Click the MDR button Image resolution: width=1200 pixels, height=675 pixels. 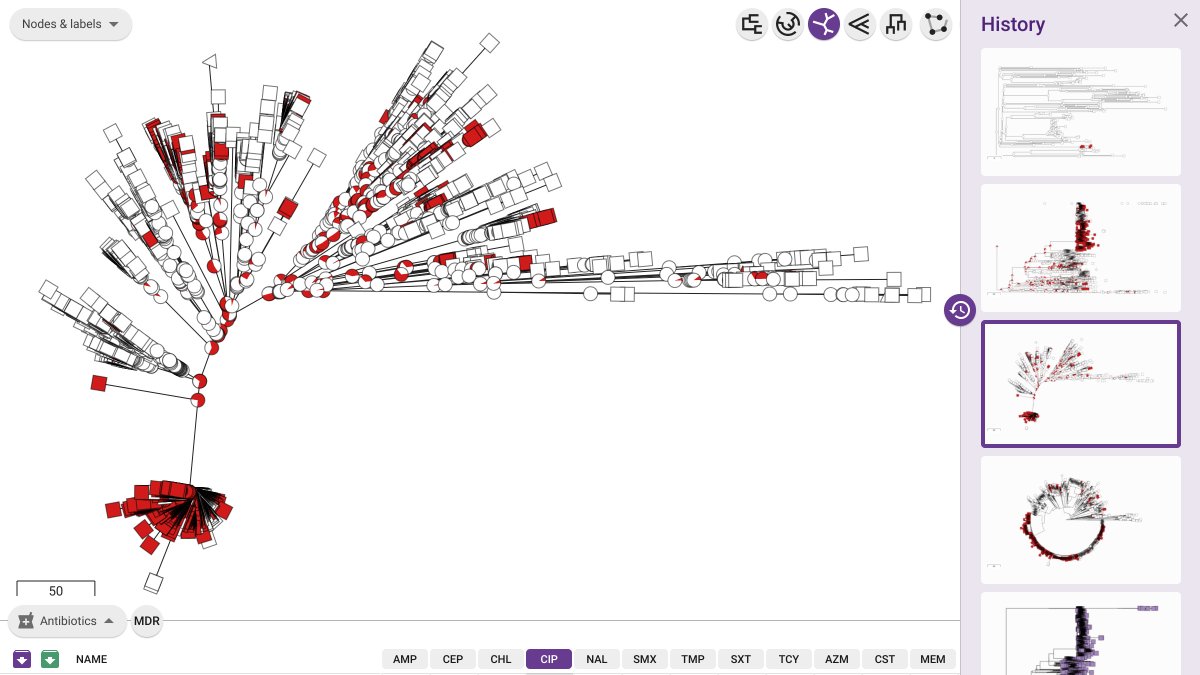147,621
